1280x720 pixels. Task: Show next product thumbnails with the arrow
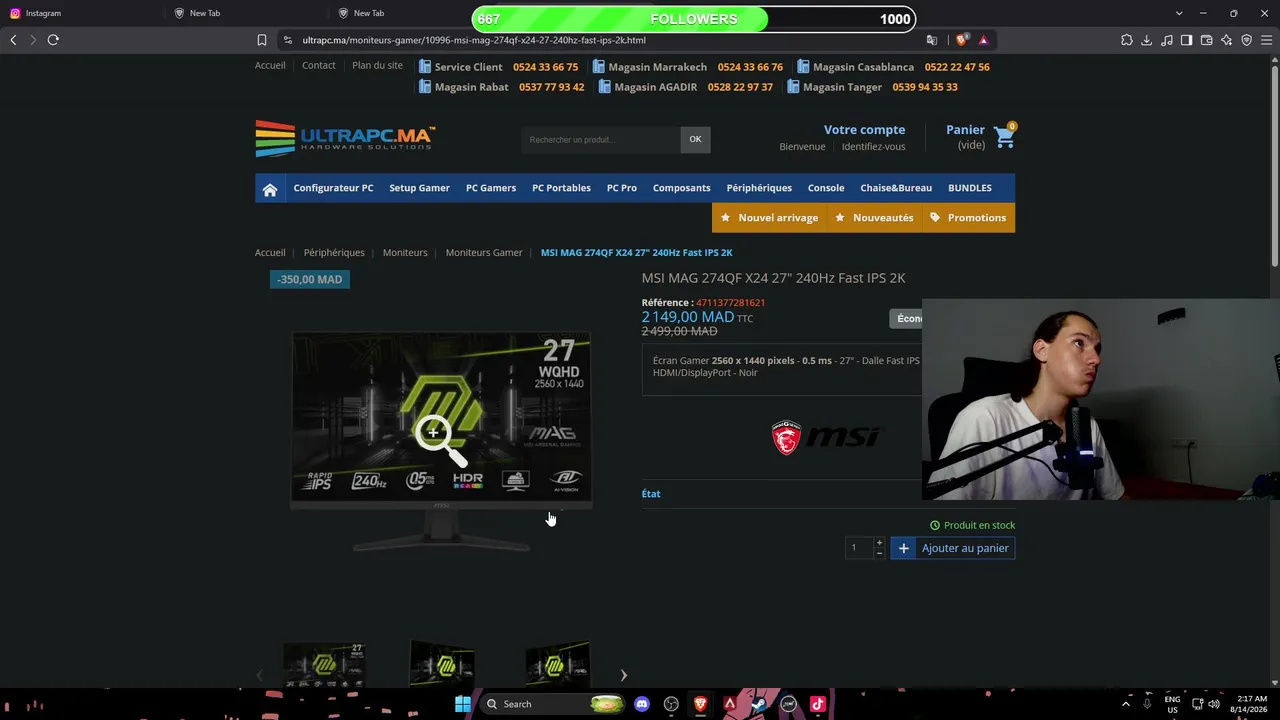pos(623,676)
